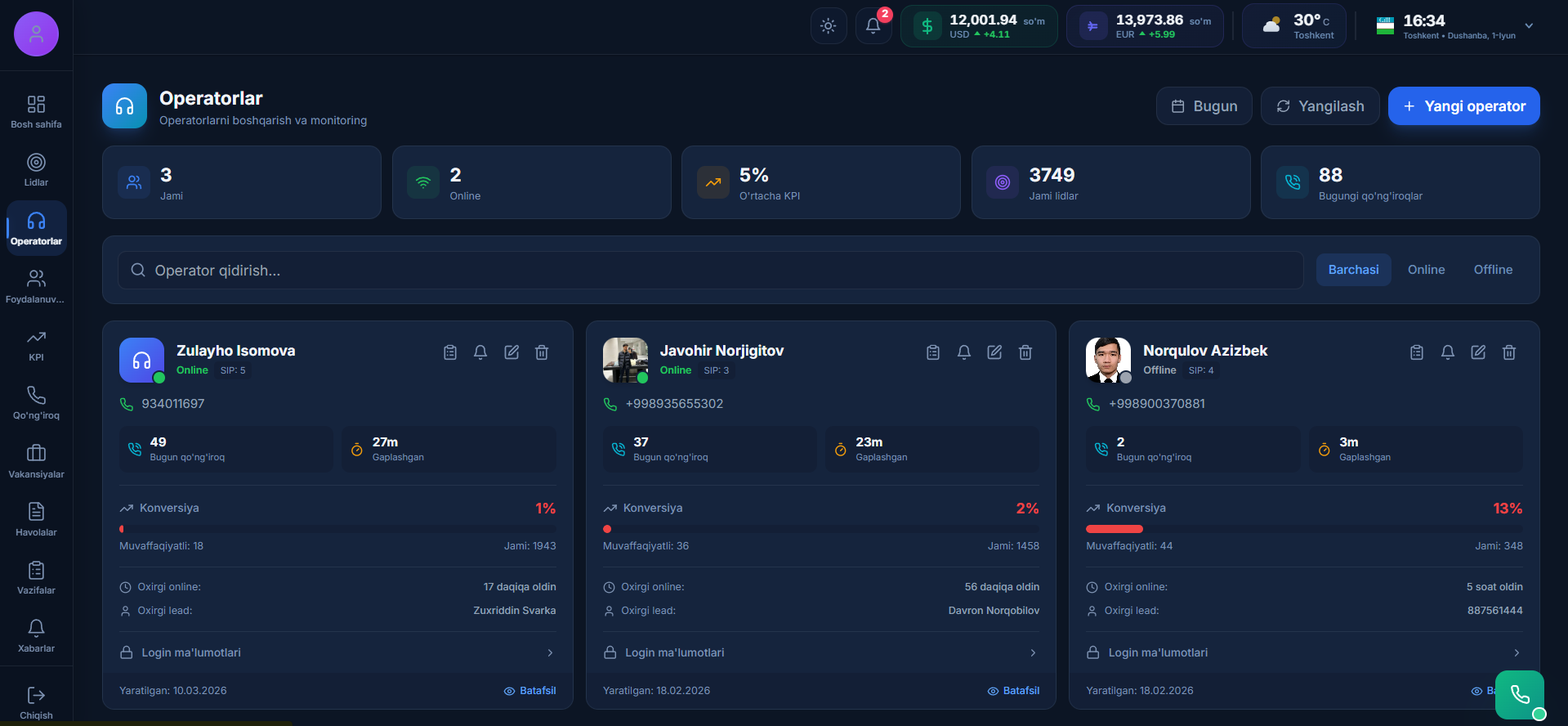
Task: Expand Login ma'lumotlari for Zulayho Isomova
Action: pyautogui.click(x=337, y=652)
